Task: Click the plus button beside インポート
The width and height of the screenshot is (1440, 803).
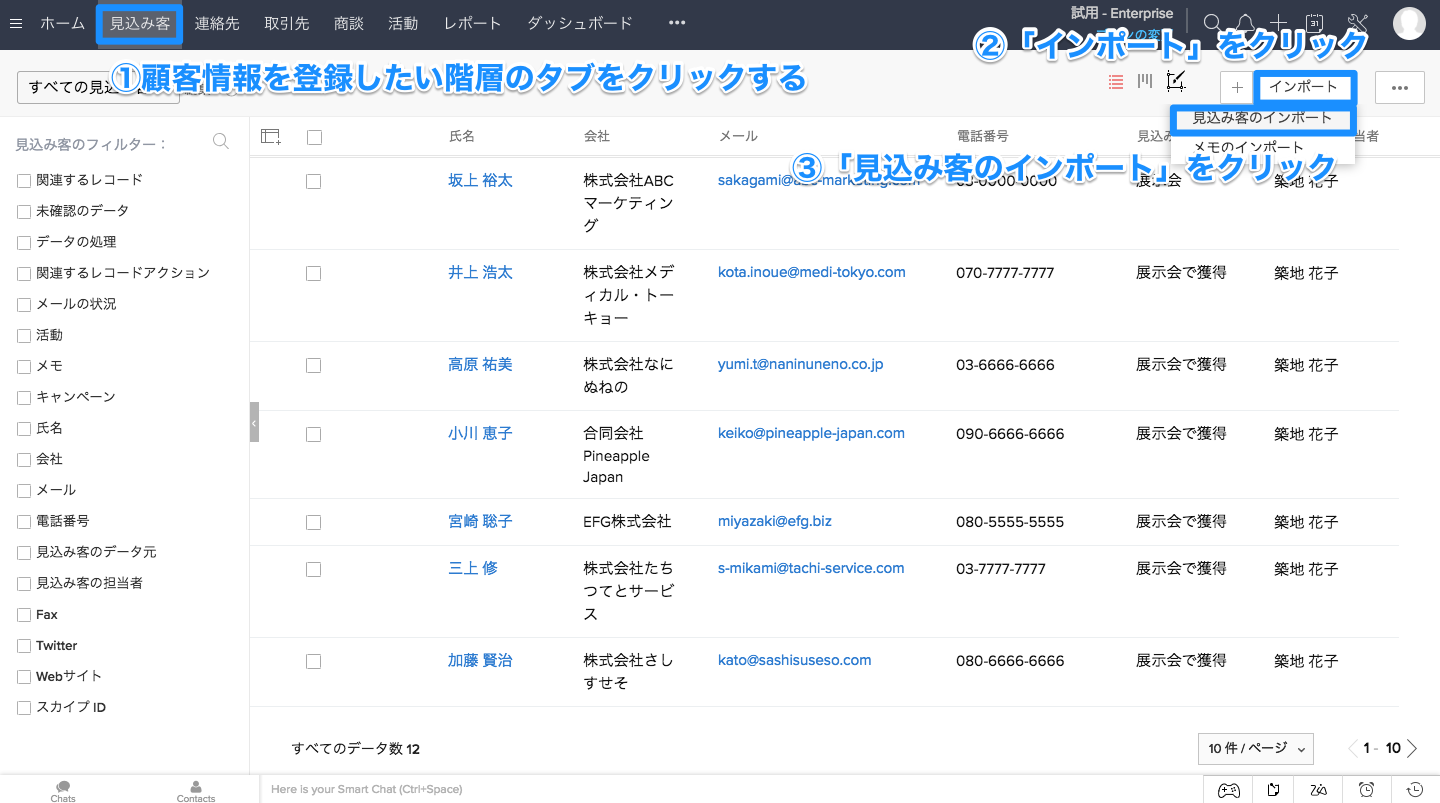Action: [x=1237, y=88]
